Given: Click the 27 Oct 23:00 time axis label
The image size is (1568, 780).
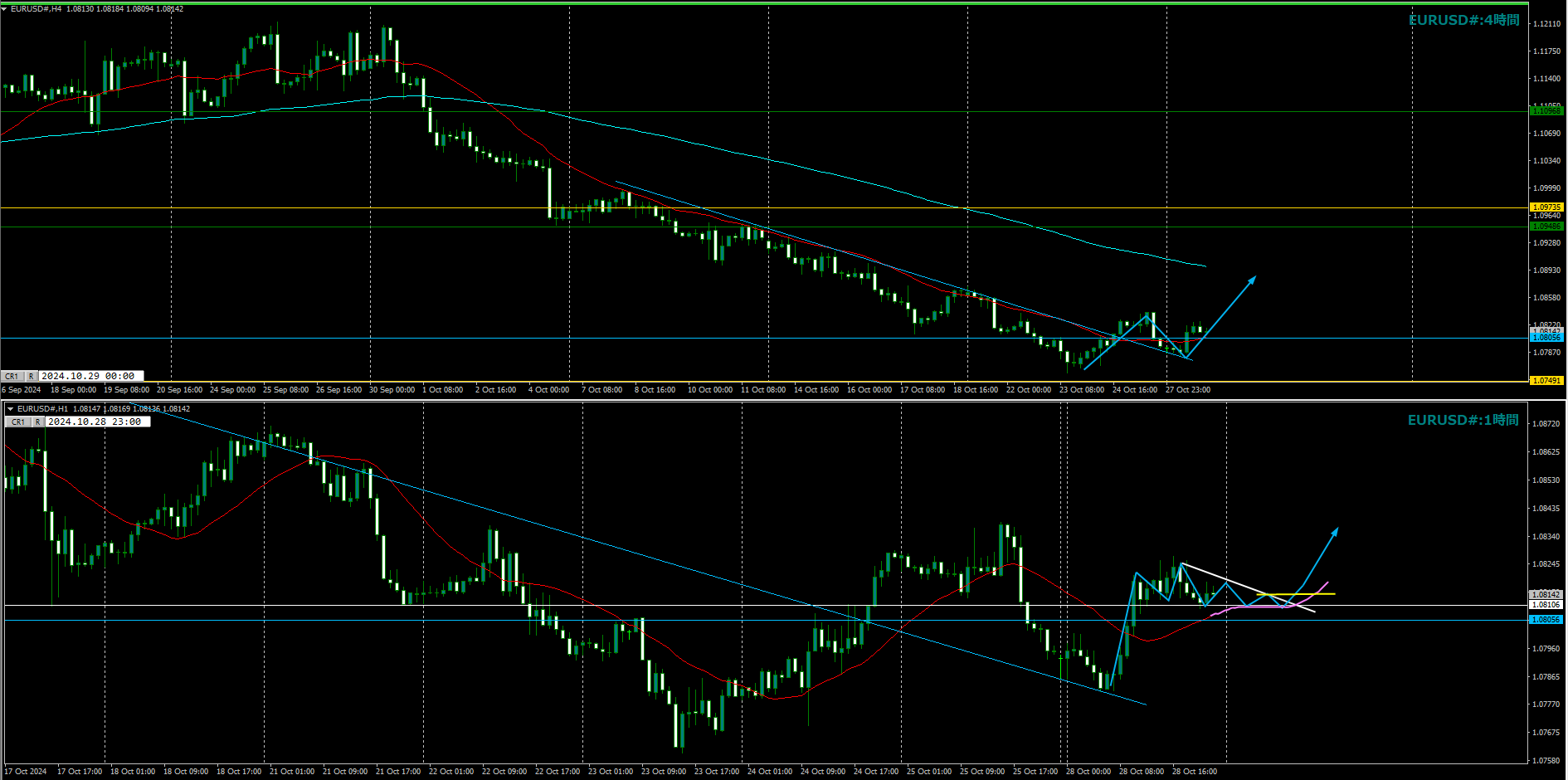Looking at the screenshot, I should (1188, 390).
